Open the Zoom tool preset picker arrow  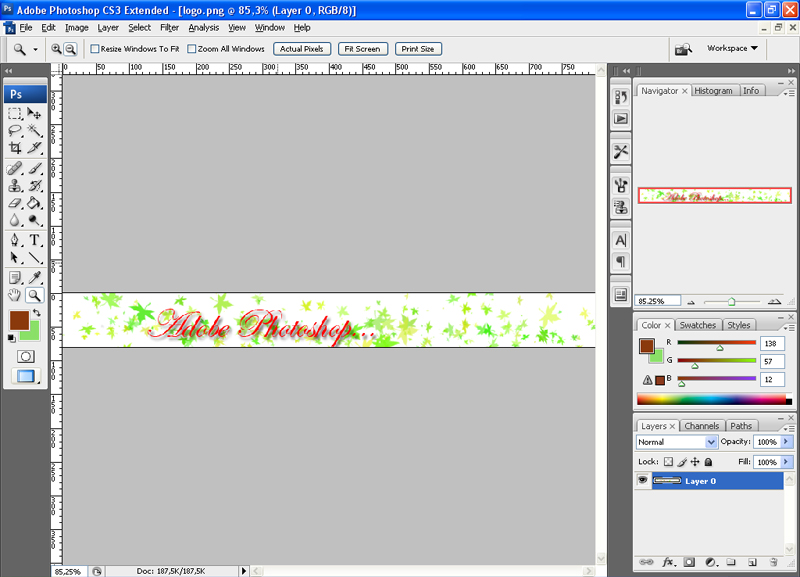click(x=35, y=49)
